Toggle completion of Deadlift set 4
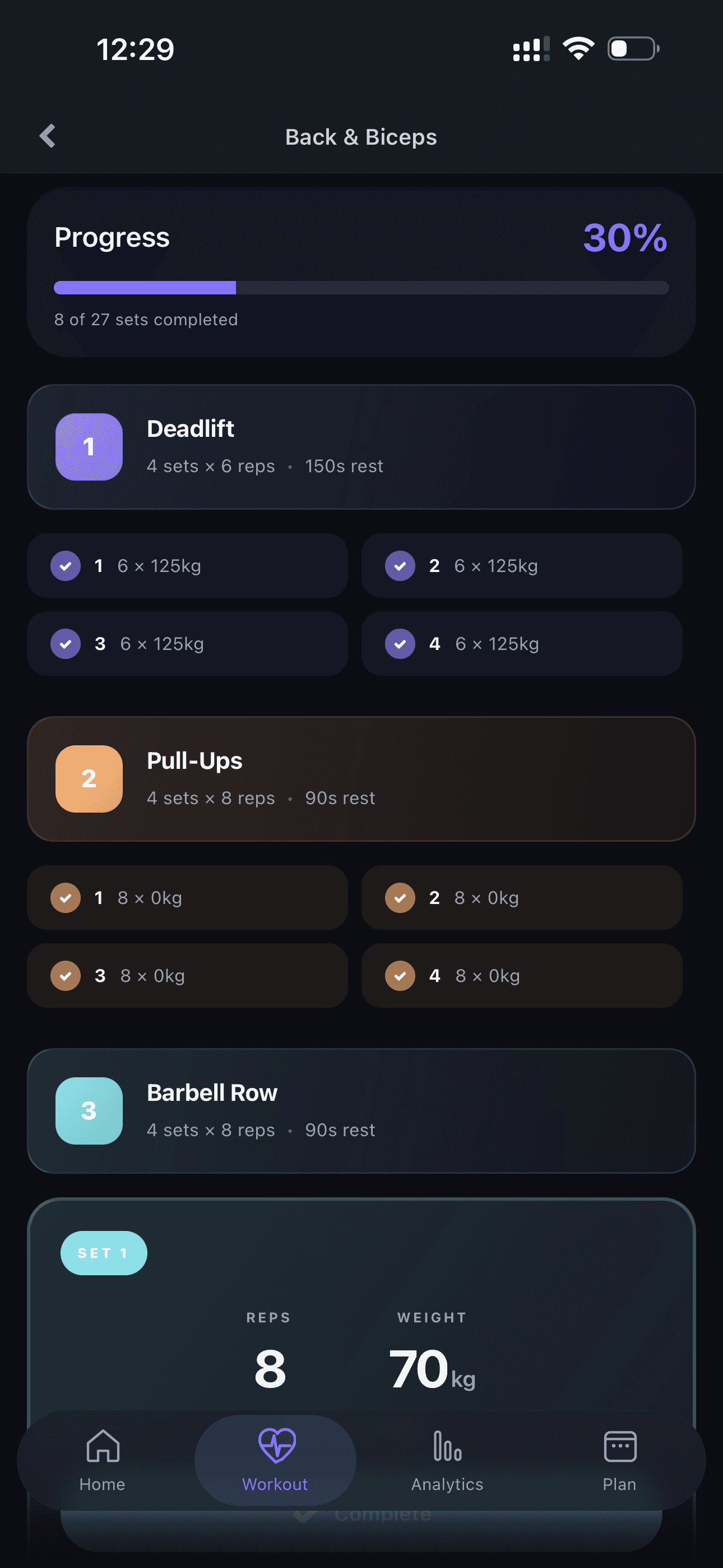The width and height of the screenshot is (723, 1568). [x=400, y=643]
